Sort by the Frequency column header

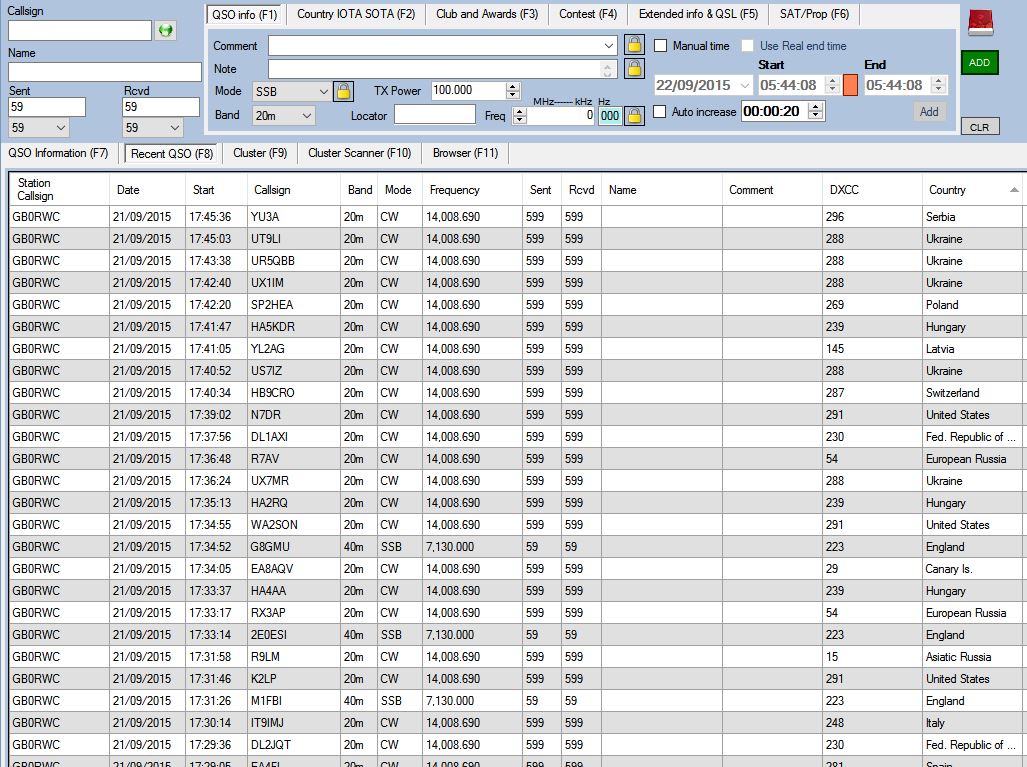tap(472, 190)
